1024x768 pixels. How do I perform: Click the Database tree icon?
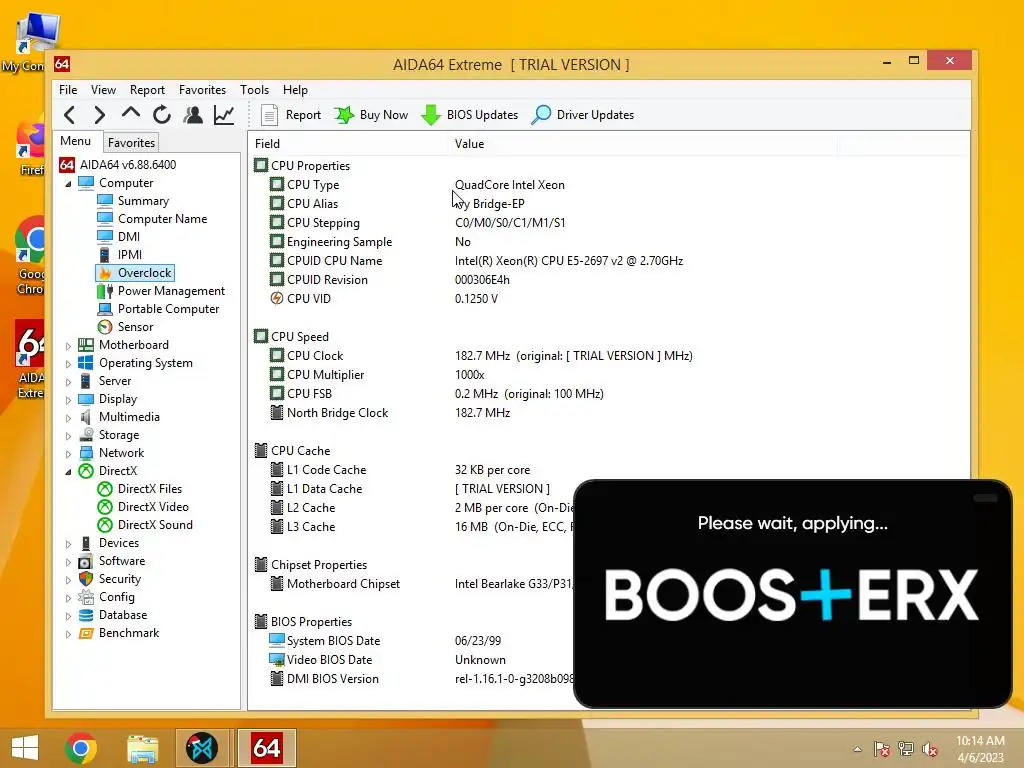[86, 615]
